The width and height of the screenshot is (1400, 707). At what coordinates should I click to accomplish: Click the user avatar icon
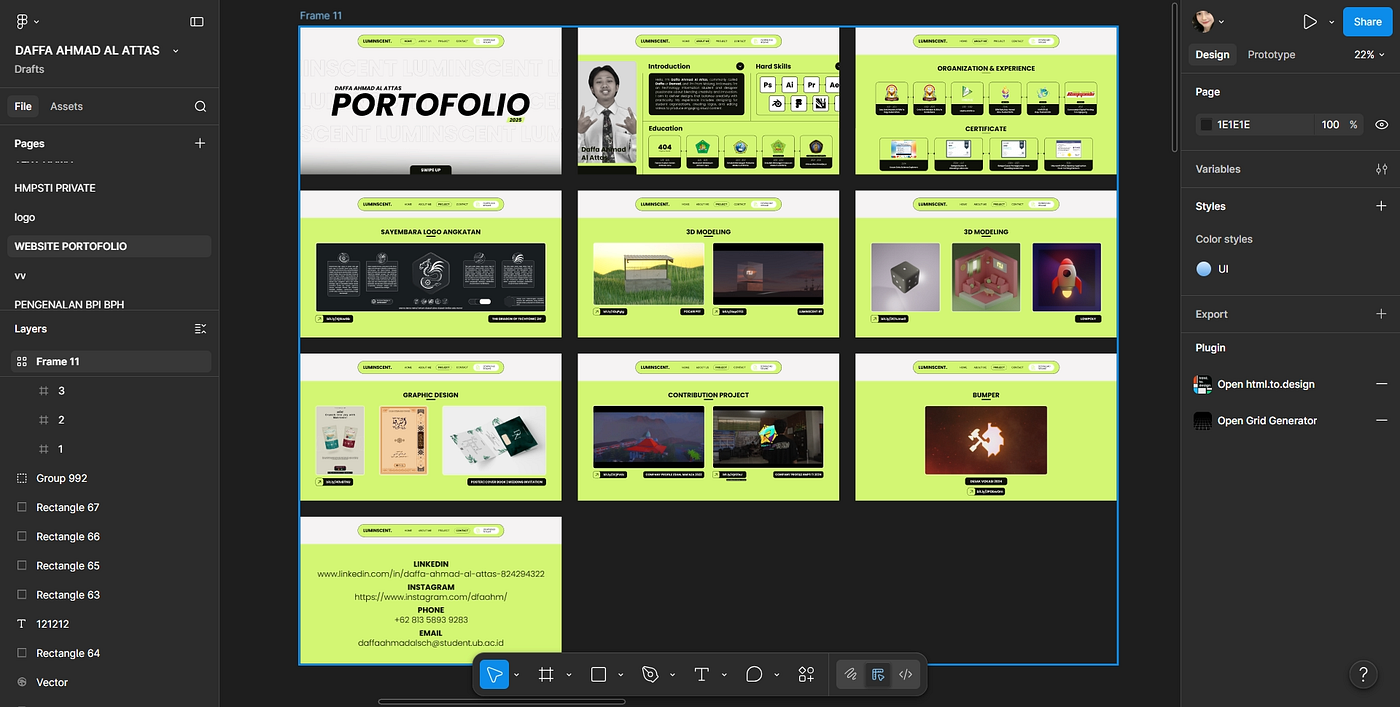(1204, 21)
